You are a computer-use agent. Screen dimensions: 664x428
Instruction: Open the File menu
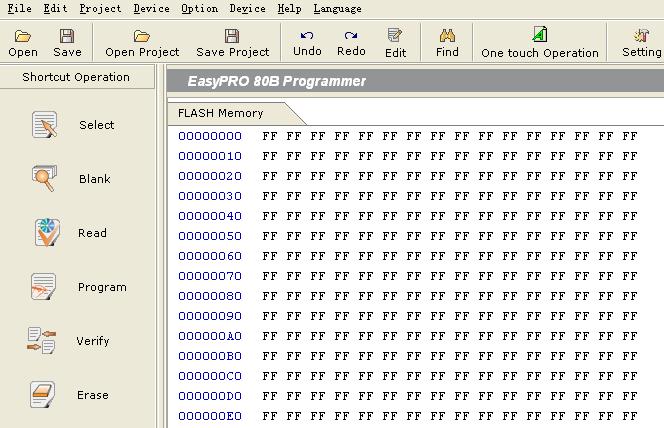pyautogui.click(x=19, y=8)
